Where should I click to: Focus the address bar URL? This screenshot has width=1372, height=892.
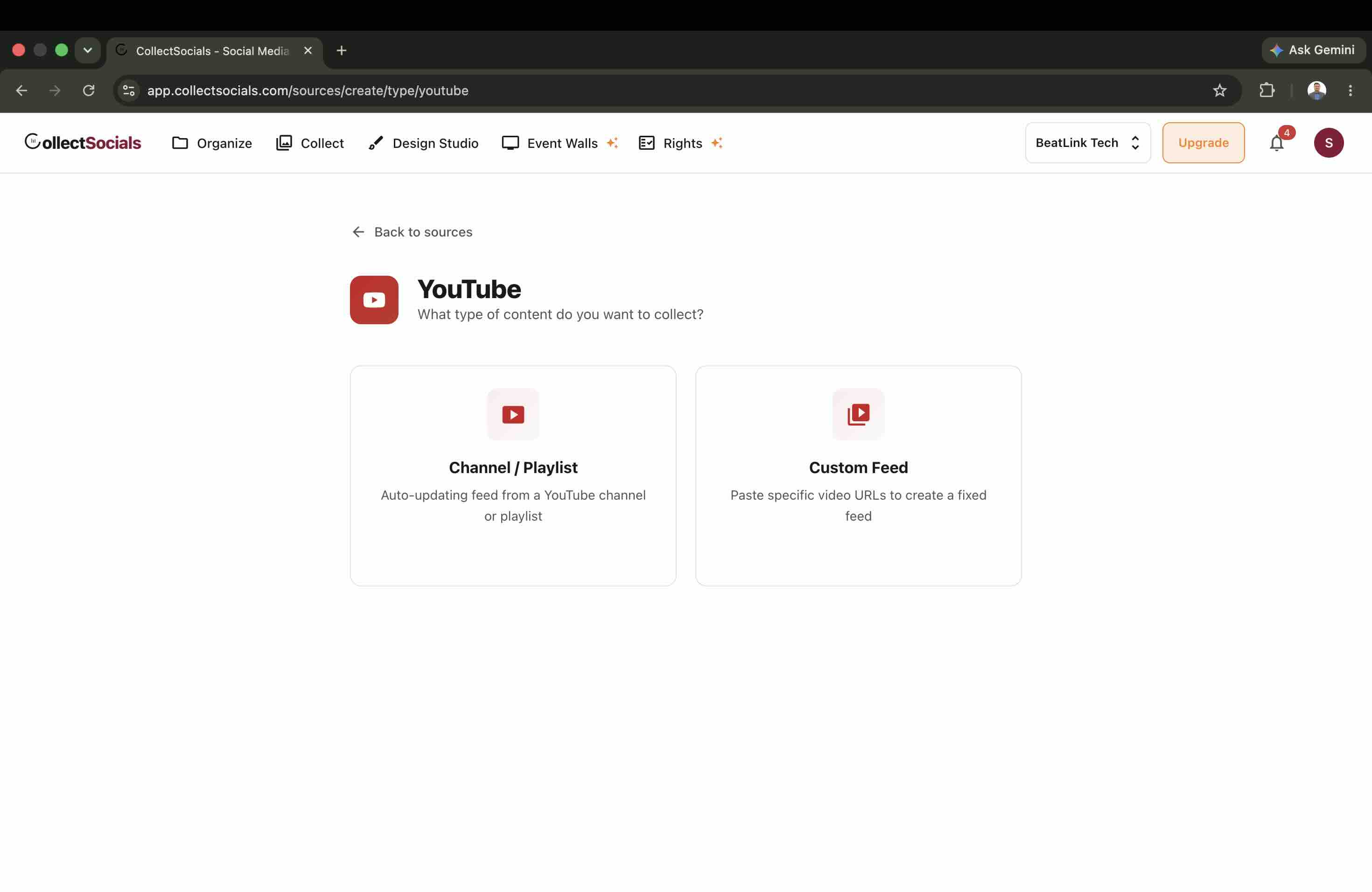pyautogui.click(x=308, y=91)
